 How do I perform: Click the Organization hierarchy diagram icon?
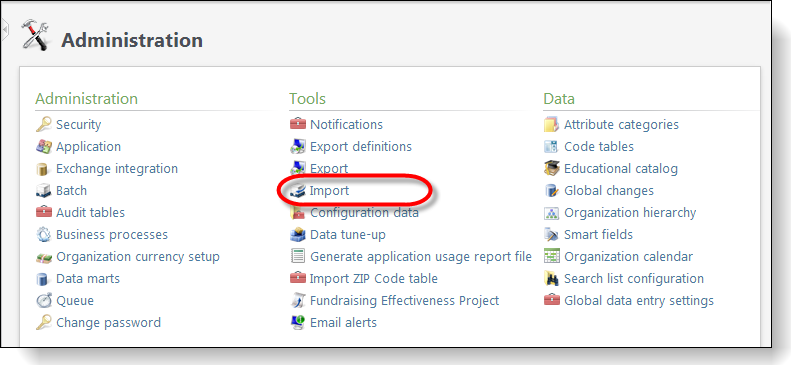tap(552, 213)
